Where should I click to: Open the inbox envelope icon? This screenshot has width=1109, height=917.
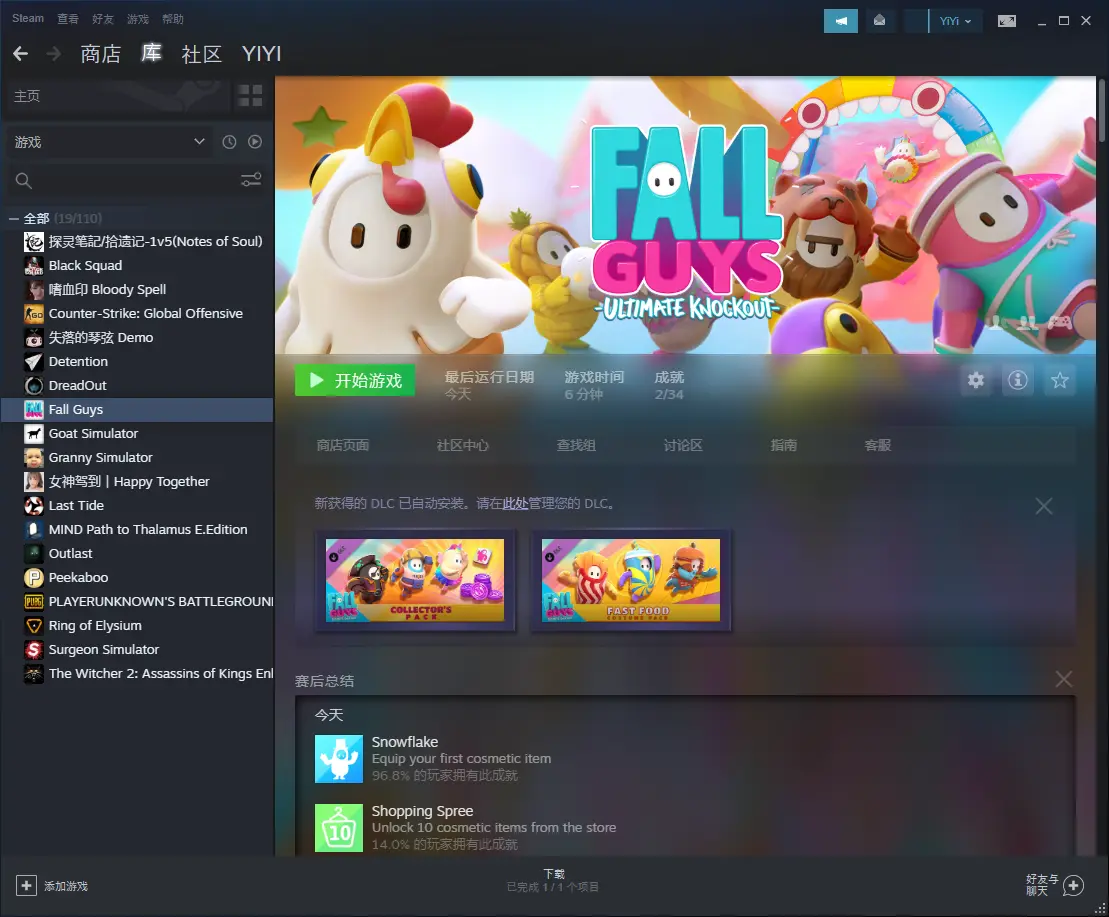[x=879, y=21]
